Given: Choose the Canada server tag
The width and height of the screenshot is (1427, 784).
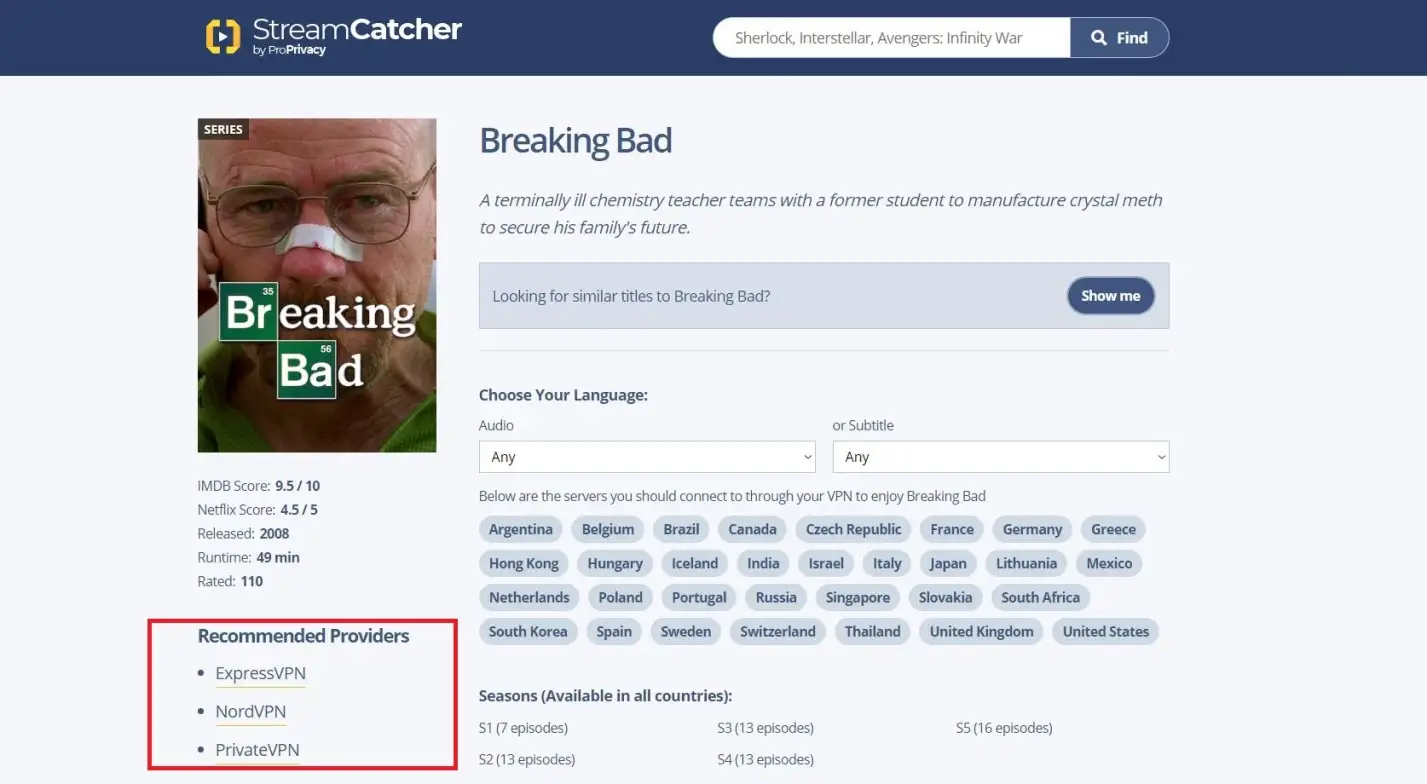Looking at the screenshot, I should [x=752, y=529].
